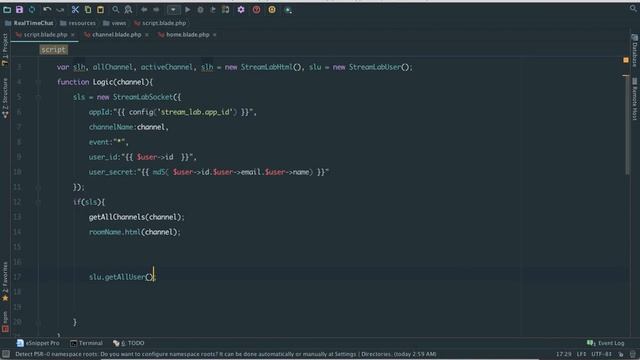
Task: Click the Find magnifier icon in toolbar
Action: [x=116, y=9]
